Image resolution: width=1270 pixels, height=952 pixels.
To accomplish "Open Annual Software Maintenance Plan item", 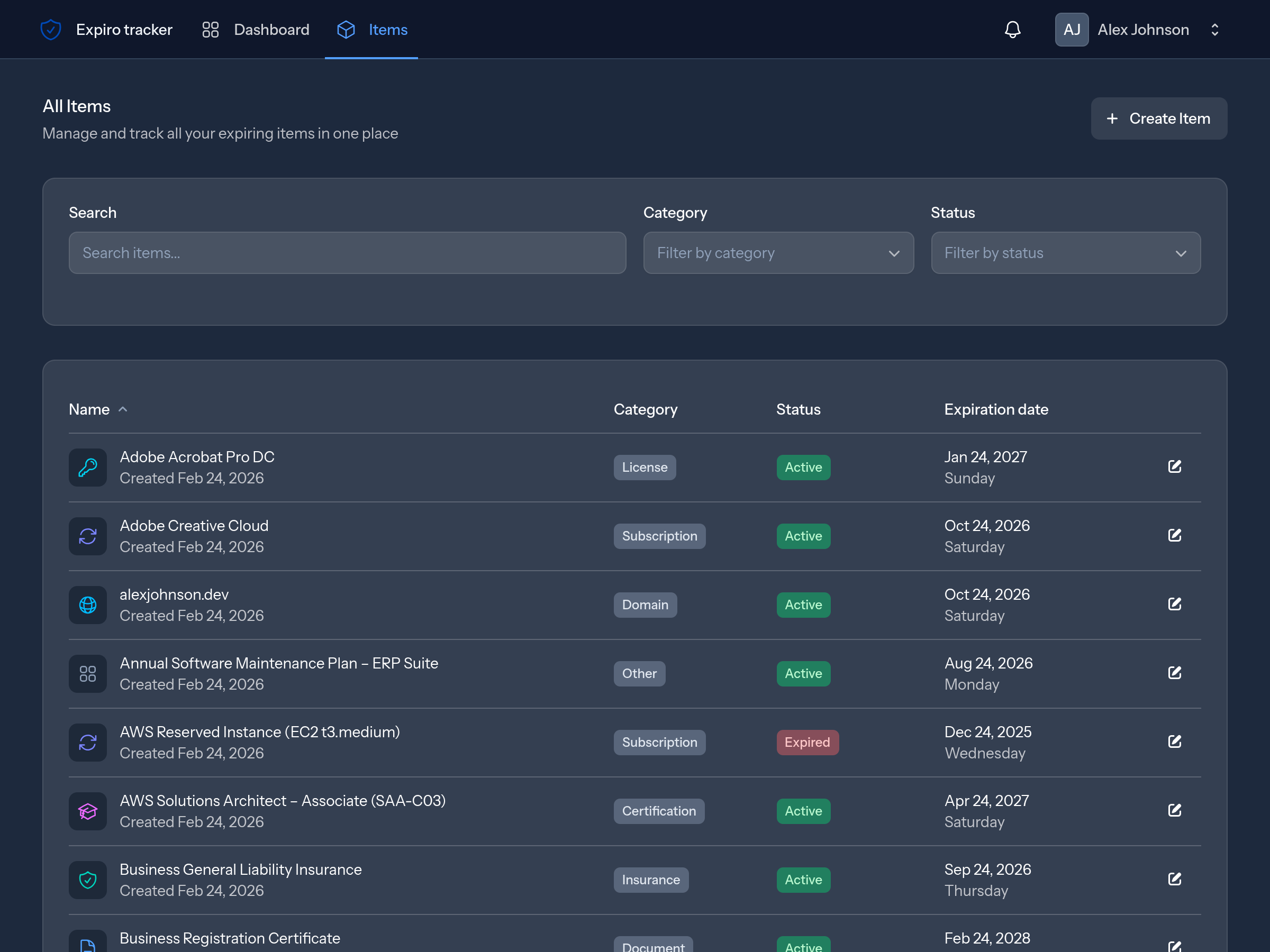I will (x=278, y=663).
